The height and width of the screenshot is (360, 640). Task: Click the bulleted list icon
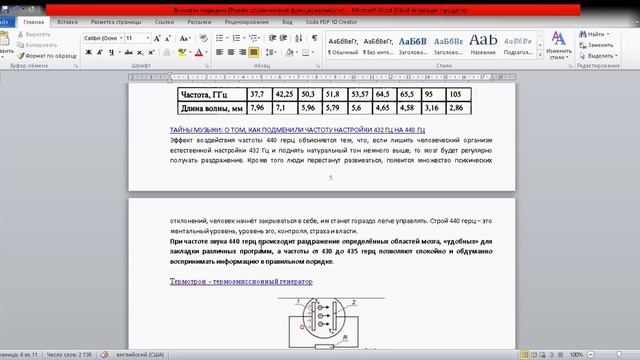(220, 38)
